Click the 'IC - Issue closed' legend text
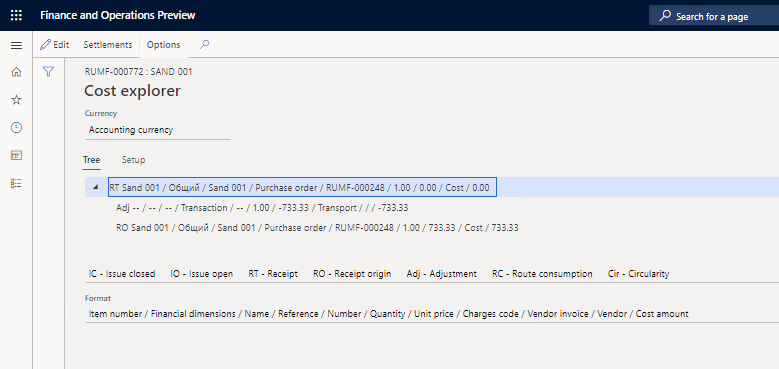 122,274
